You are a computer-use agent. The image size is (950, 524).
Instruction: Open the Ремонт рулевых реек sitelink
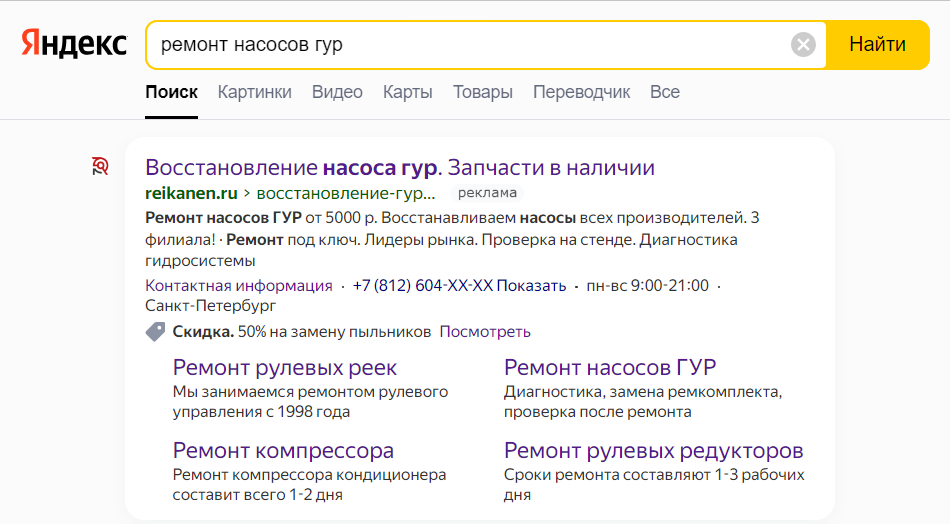(285, 367)
